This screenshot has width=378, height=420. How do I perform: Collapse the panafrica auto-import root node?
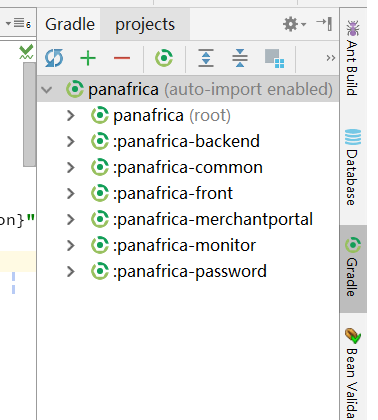click(x=47, y=89)
